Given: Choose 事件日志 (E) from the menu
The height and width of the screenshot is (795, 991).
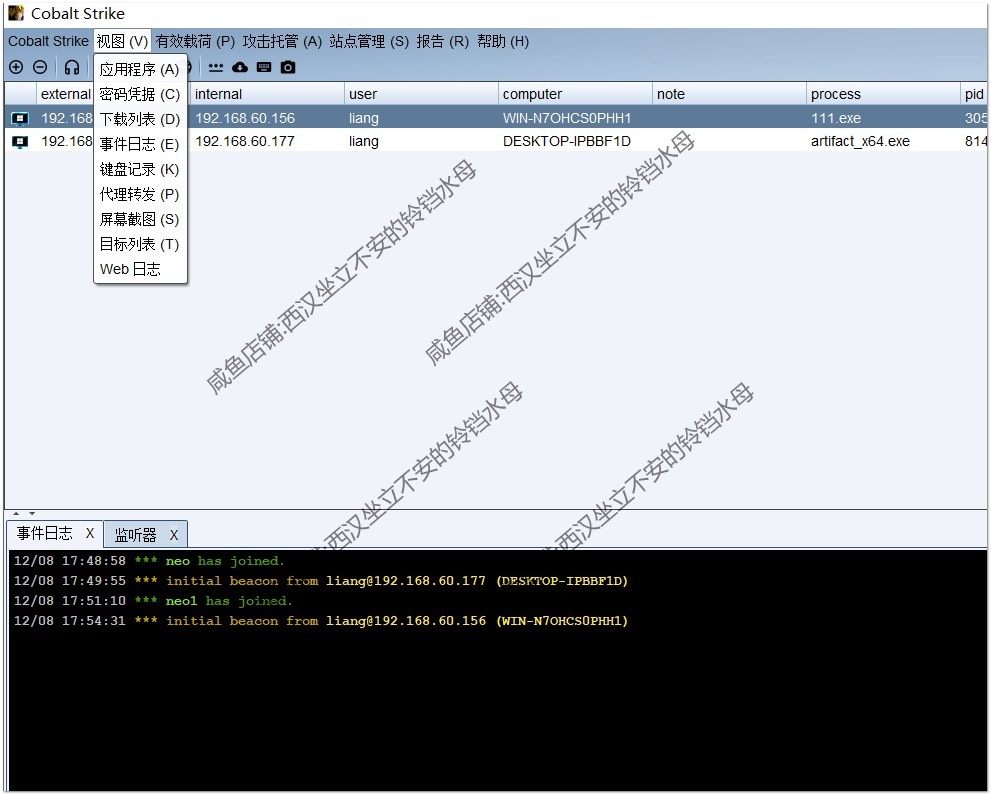Looking at the screenshot, I should 140,144.
